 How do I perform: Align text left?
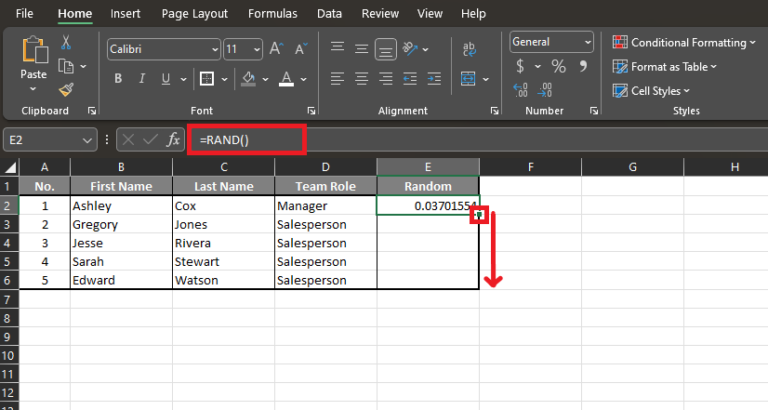point(337,78)
